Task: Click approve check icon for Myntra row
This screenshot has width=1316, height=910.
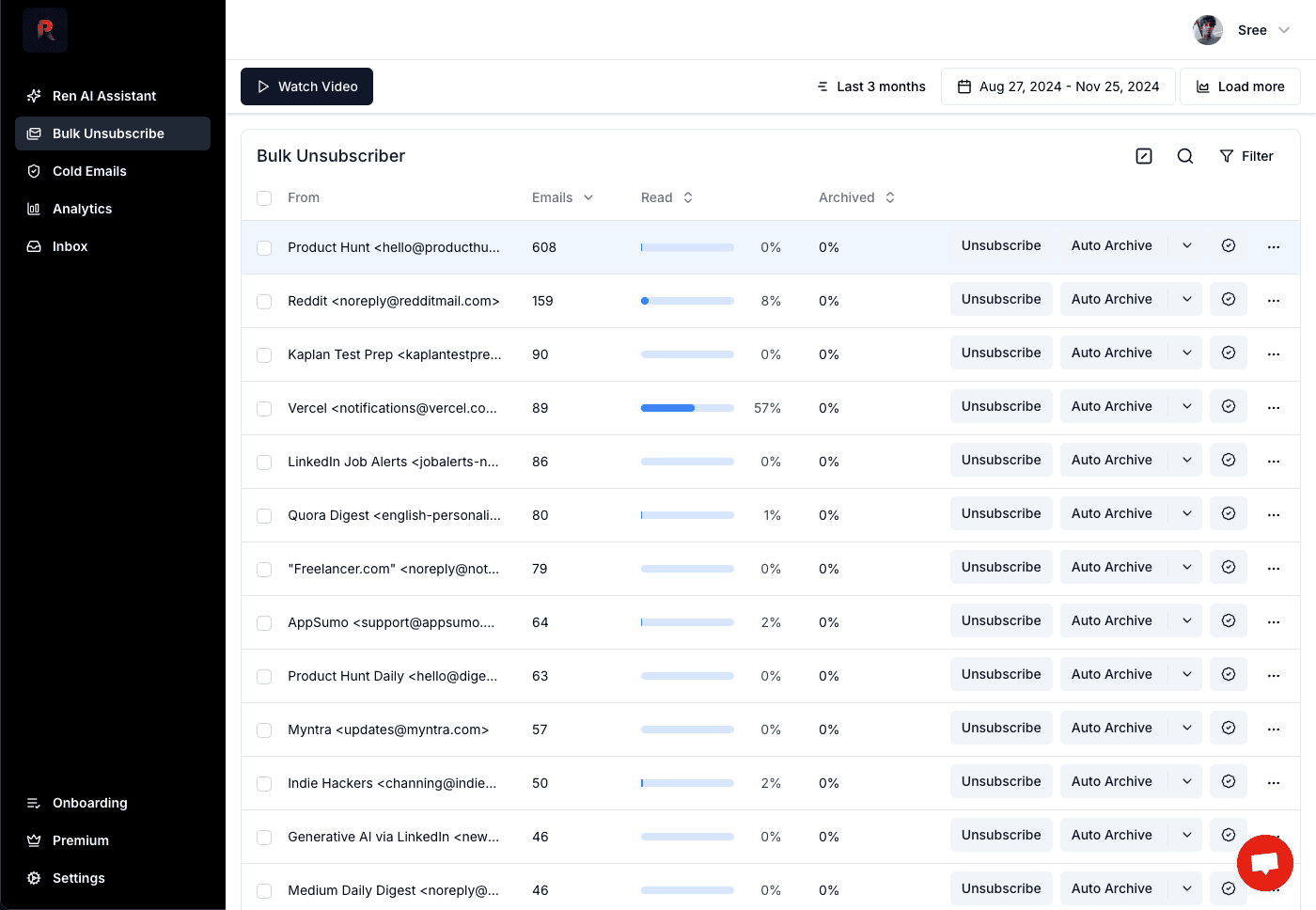Action: point(1229,728)
